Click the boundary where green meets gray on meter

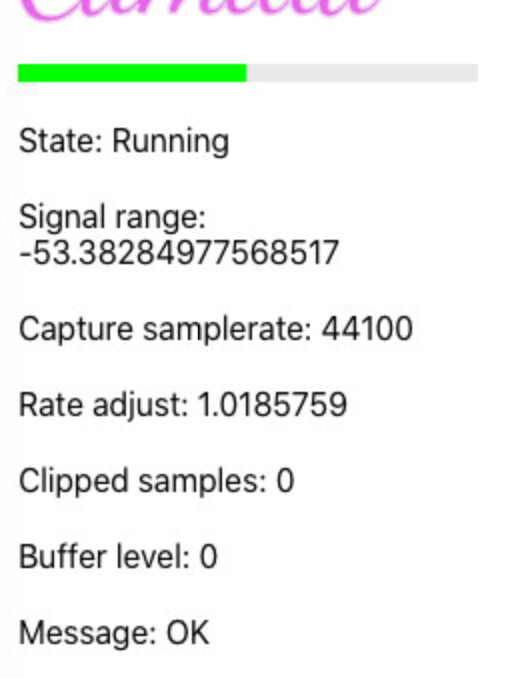[246, 73]
